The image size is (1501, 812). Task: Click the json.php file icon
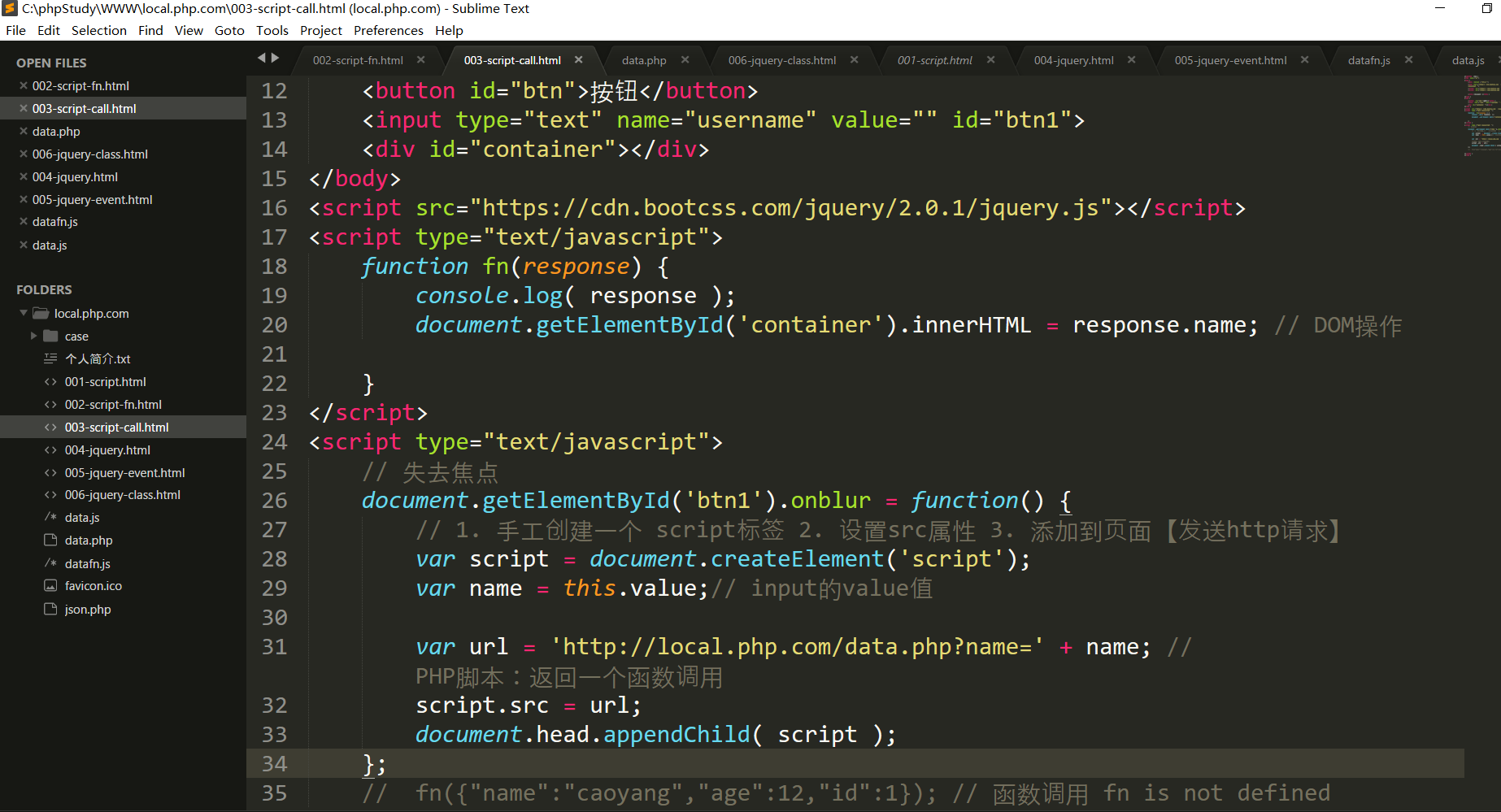50,609
